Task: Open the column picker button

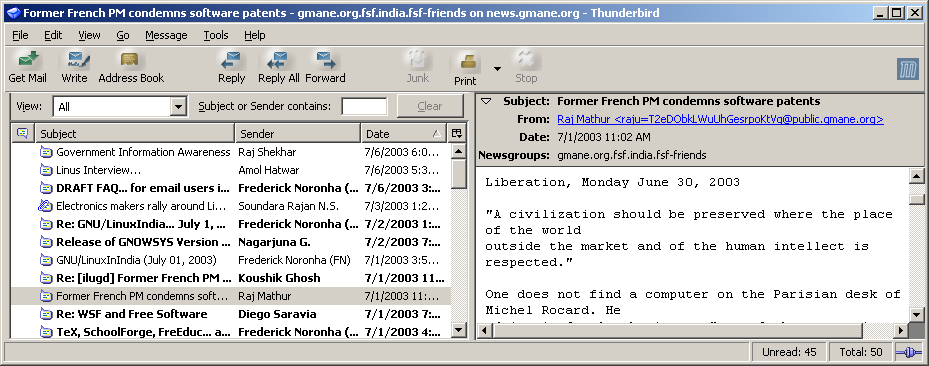Action: tap(456, 133)
